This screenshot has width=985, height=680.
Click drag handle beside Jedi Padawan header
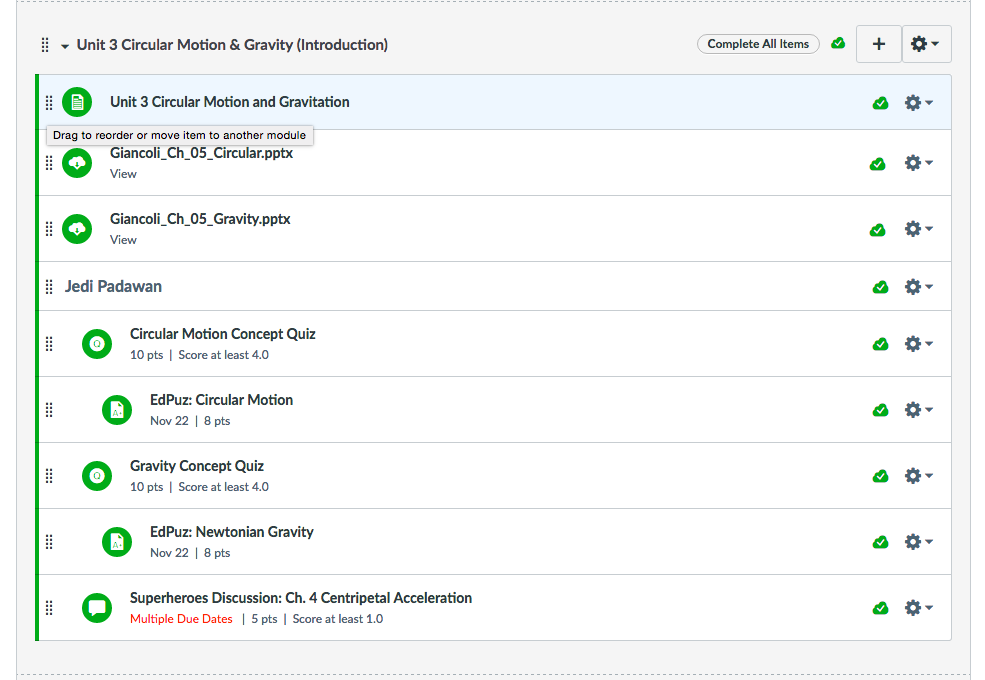coord(49,287)
